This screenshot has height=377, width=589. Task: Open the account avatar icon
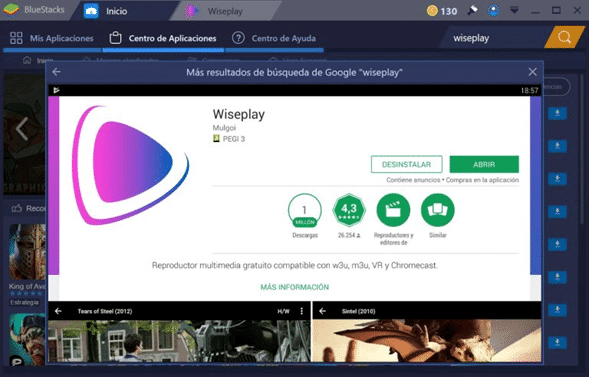pyautogui.click(x=494, y=11)
